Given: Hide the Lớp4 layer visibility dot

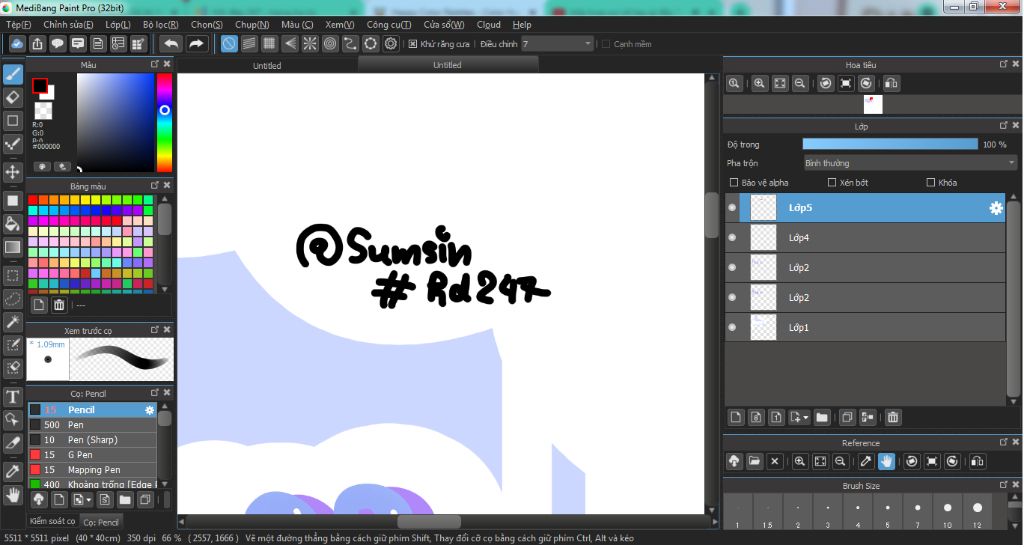Looking at the screenshot, I should pyautogui.click(x=732, y=238).
